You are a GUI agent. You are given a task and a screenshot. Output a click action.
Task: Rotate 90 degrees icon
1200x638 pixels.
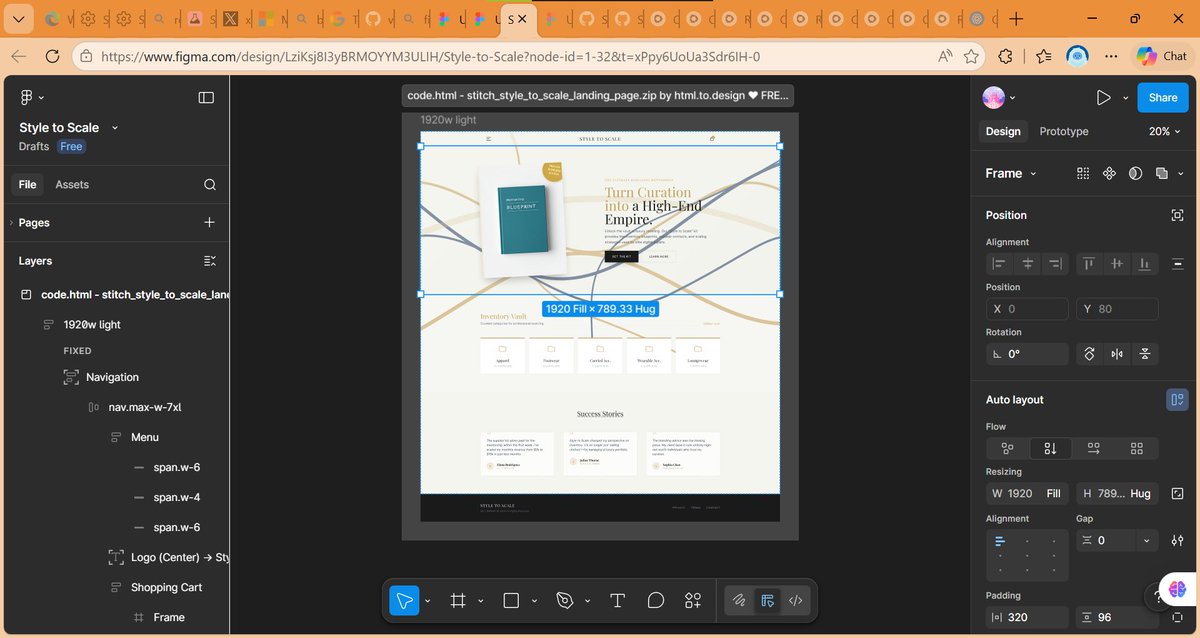[x=1089, y=354]
